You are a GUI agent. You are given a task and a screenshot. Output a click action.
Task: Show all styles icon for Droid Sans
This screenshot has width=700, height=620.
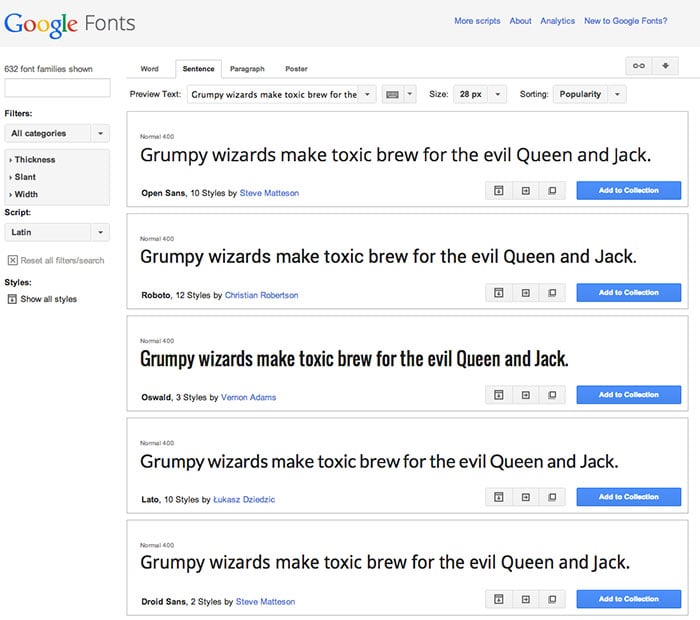pos(499,599)
